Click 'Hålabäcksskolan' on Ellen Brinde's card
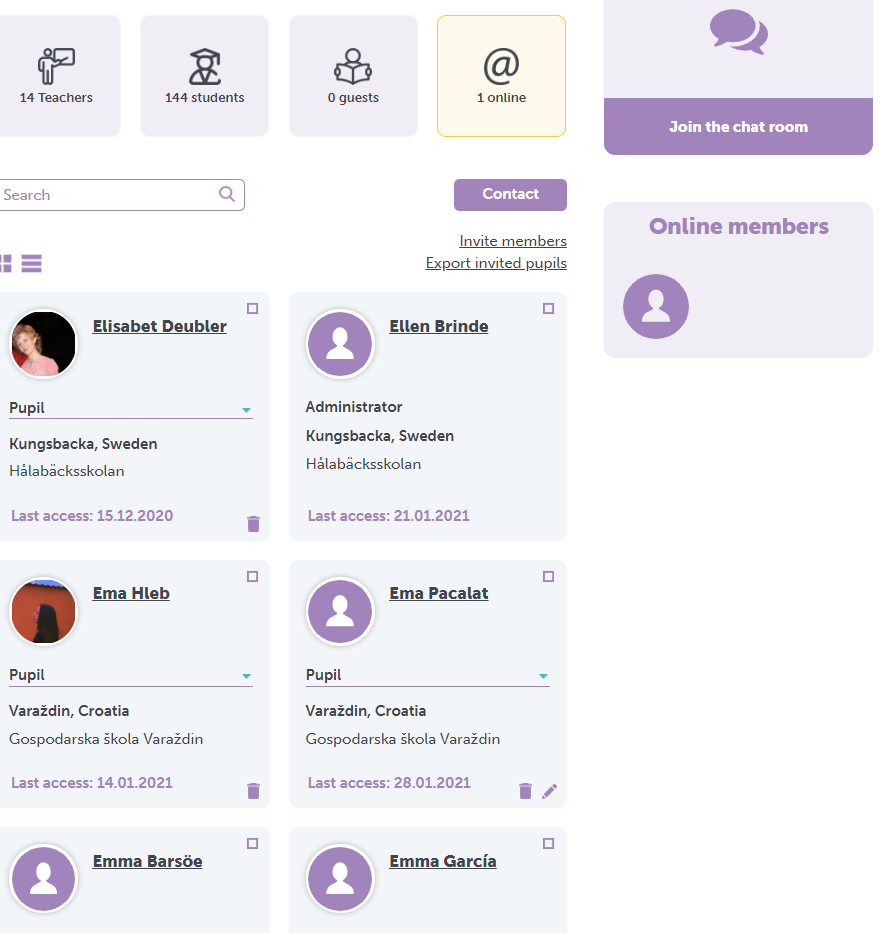 (x=364, y=464)
